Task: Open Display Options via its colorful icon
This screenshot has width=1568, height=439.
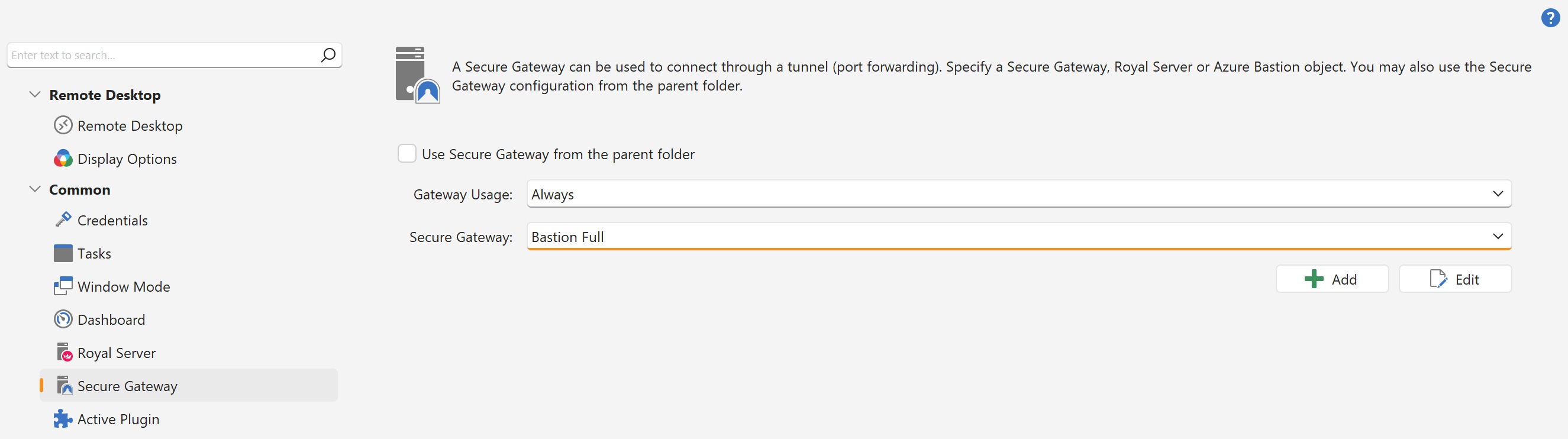Action: pyautogui.click(x=63, y=159)
